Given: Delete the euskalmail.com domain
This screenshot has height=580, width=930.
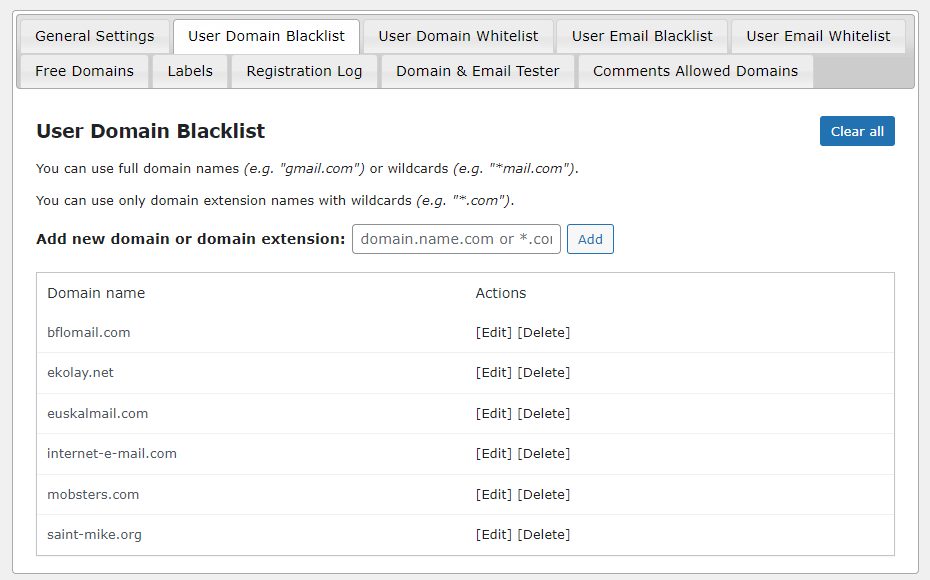Looking at the screenshot, I should coord(544,413).
